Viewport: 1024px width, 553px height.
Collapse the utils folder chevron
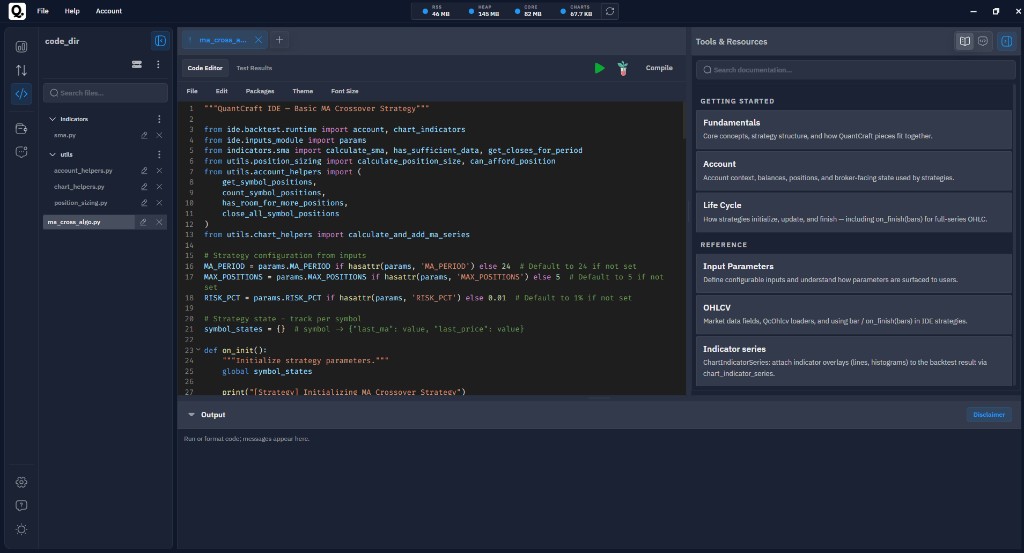52,155
